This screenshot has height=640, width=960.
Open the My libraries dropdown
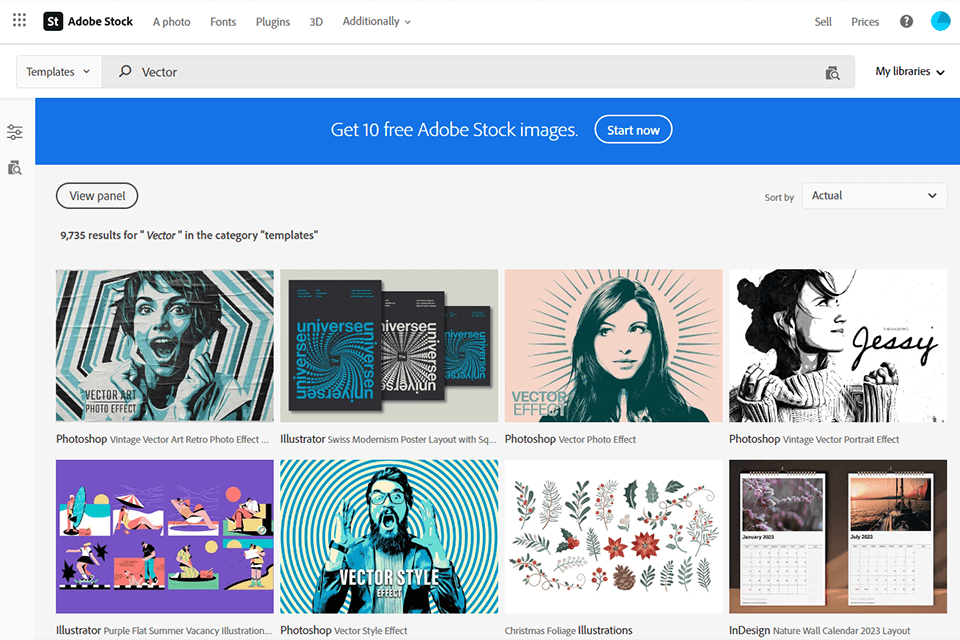[910, 72]
